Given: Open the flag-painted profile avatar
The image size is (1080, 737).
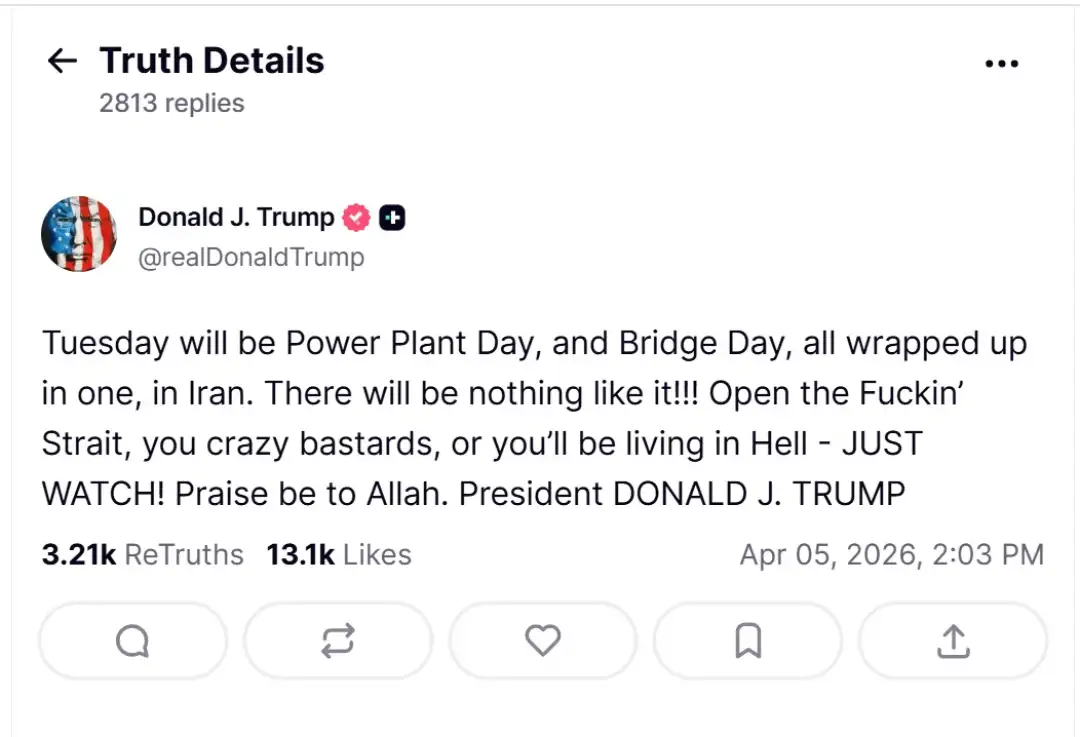Looking at the screenshot, I should click(79, 234).
